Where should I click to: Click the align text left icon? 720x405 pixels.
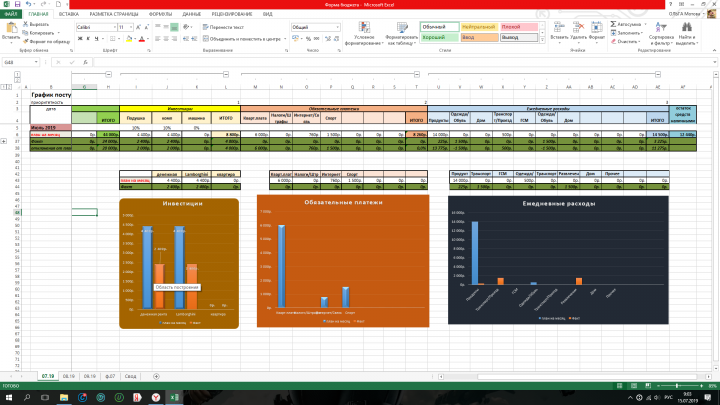[x=158, y=39]
